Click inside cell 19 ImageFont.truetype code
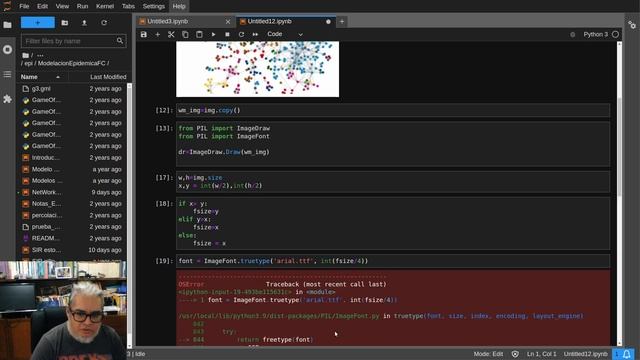Image resolution: width=640 pixels, height=360 pixels. tap(393, 261)
